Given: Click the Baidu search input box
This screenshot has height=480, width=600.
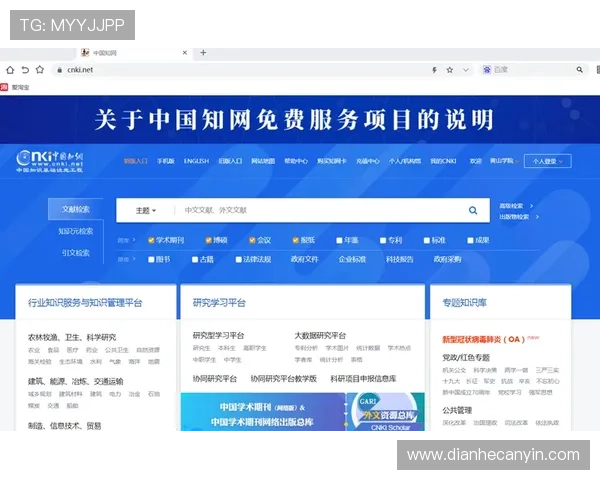Looking at the screenshot, I should 534,70.
